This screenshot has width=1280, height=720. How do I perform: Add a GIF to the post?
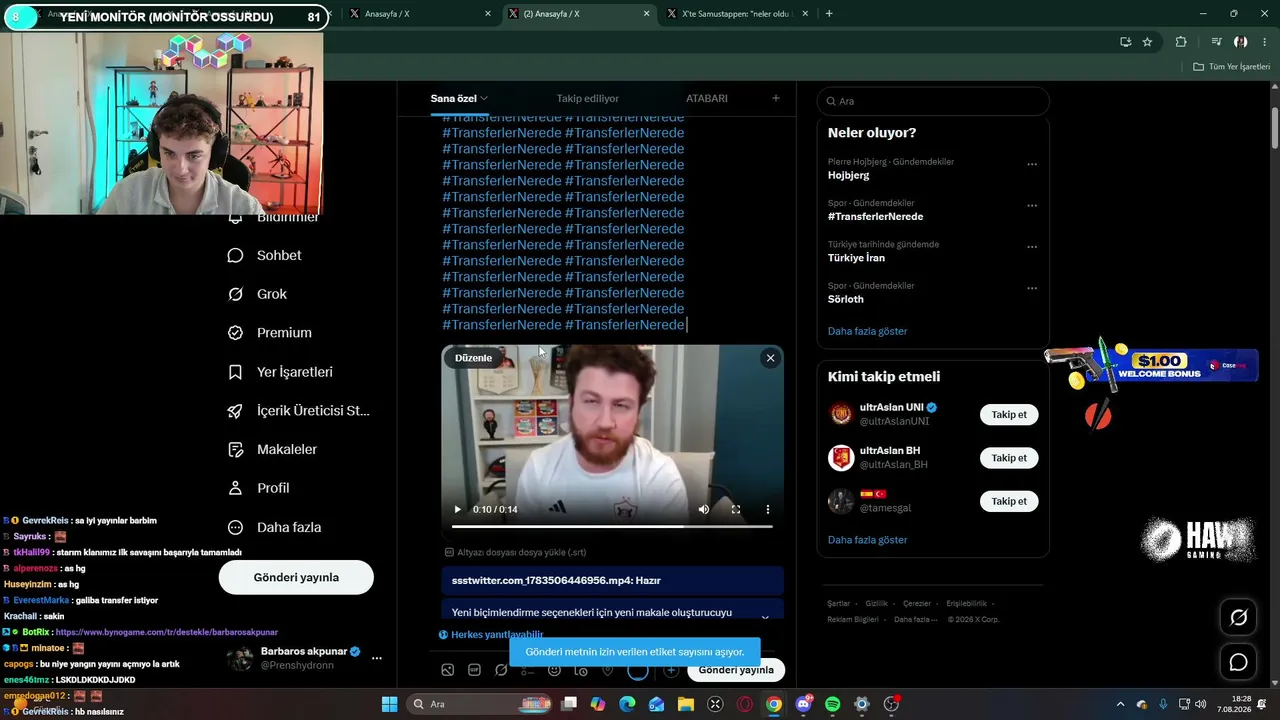pyautogui.click(x=474, y=670)
